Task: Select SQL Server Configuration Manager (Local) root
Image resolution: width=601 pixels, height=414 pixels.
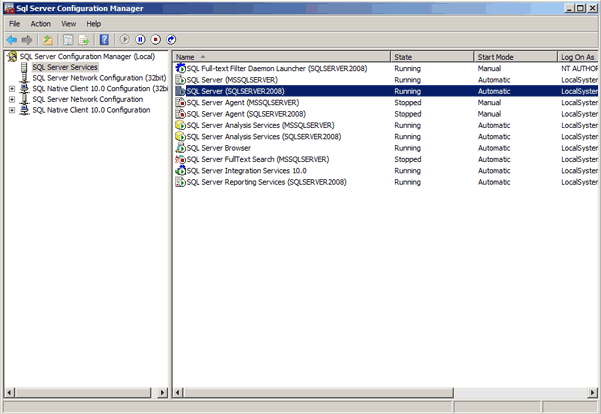Action: pos(87,56)
